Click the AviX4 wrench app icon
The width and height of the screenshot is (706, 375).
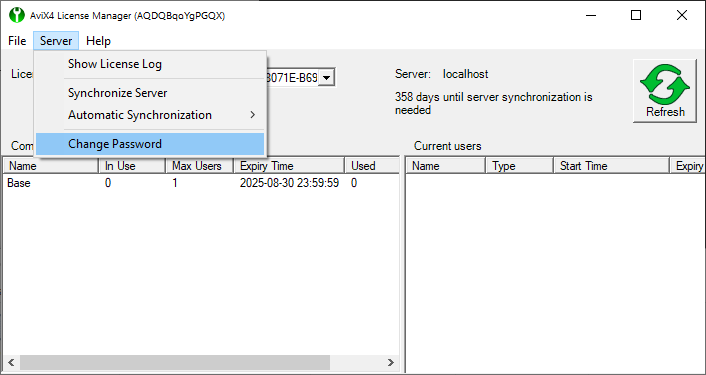point(17,15)
